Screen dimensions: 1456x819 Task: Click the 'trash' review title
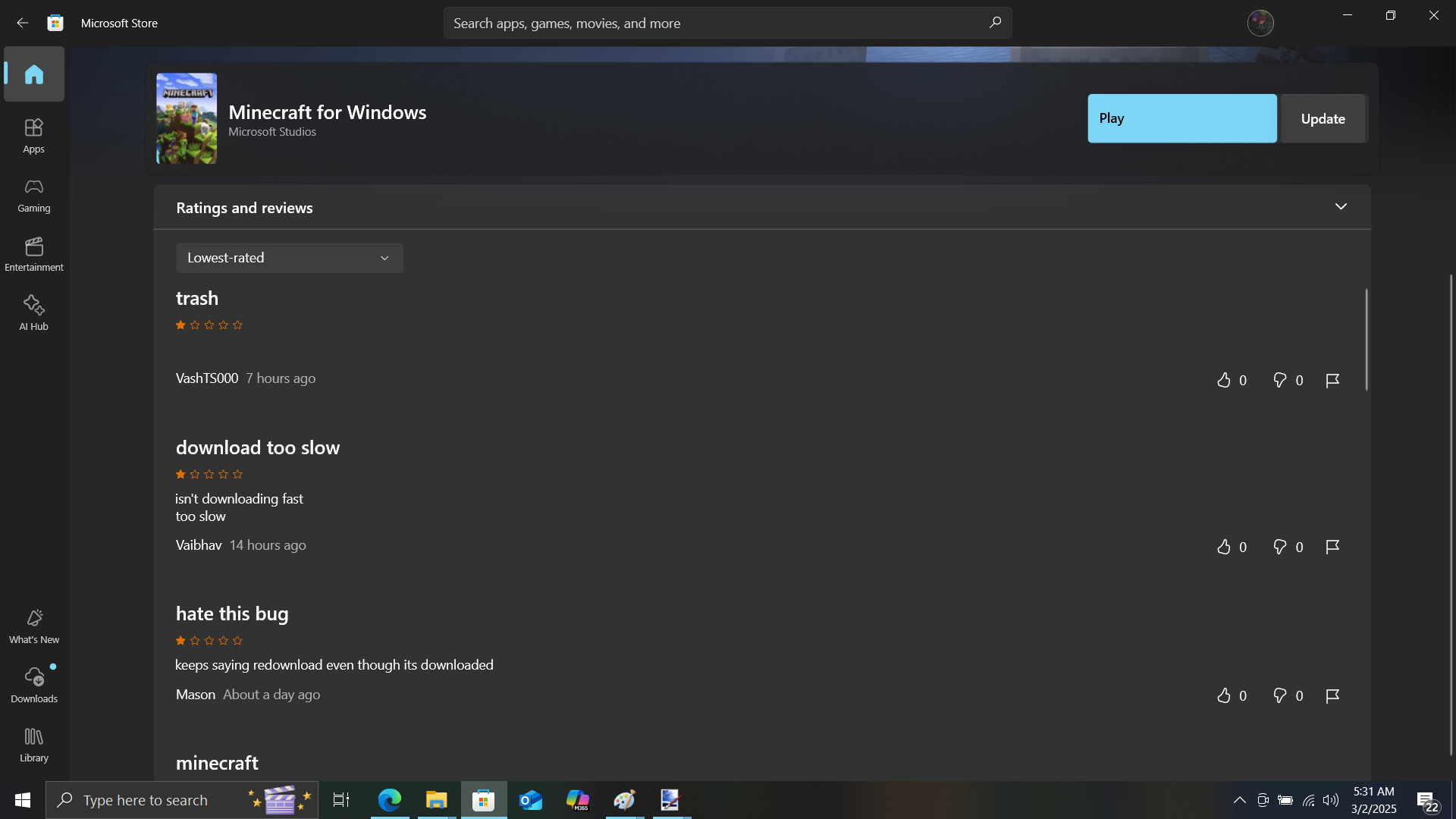(197, 298)
